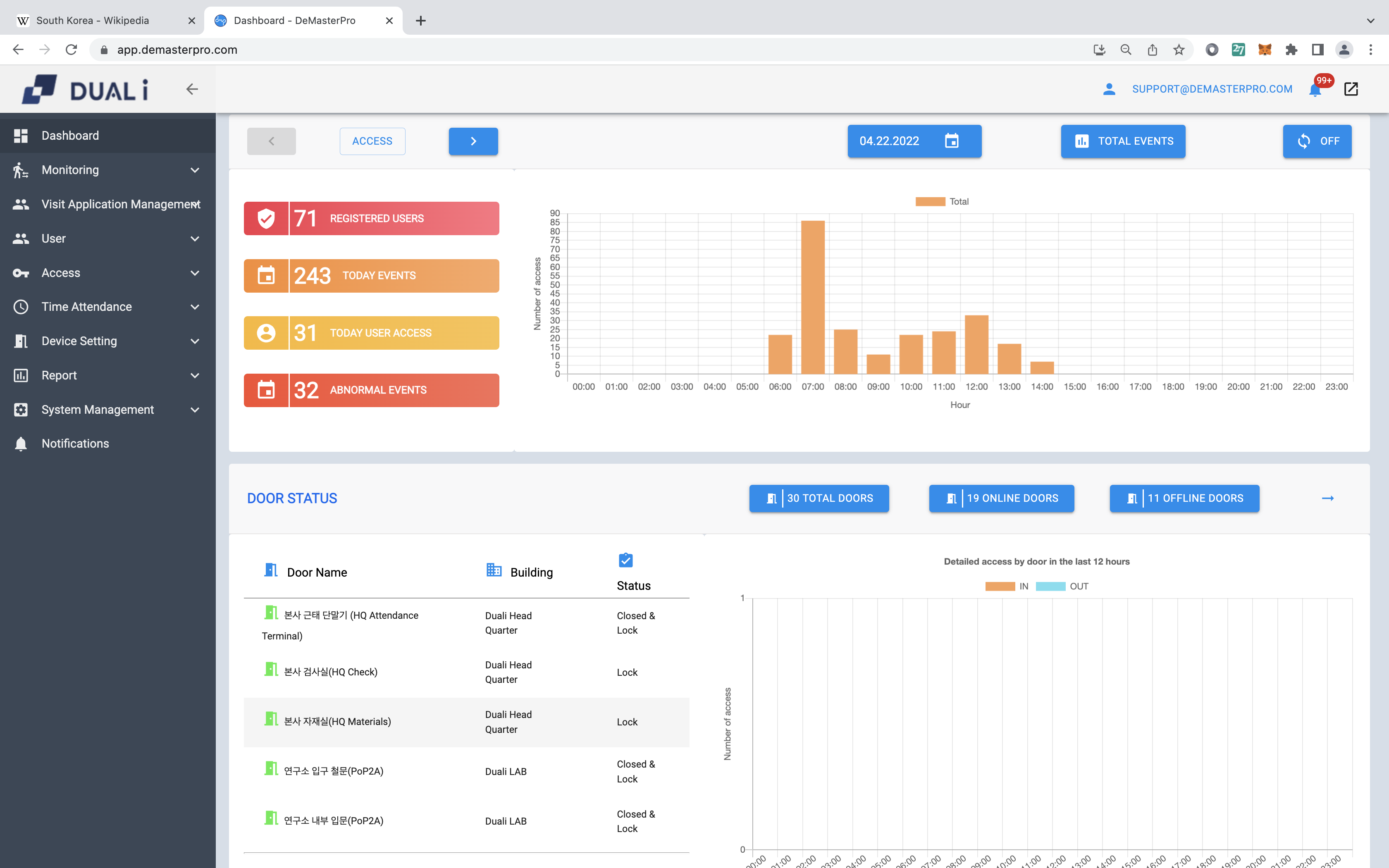Click the 19 ONLINE DOORS button
The image size is (1389, 868).
click(x=1002, y=498)
